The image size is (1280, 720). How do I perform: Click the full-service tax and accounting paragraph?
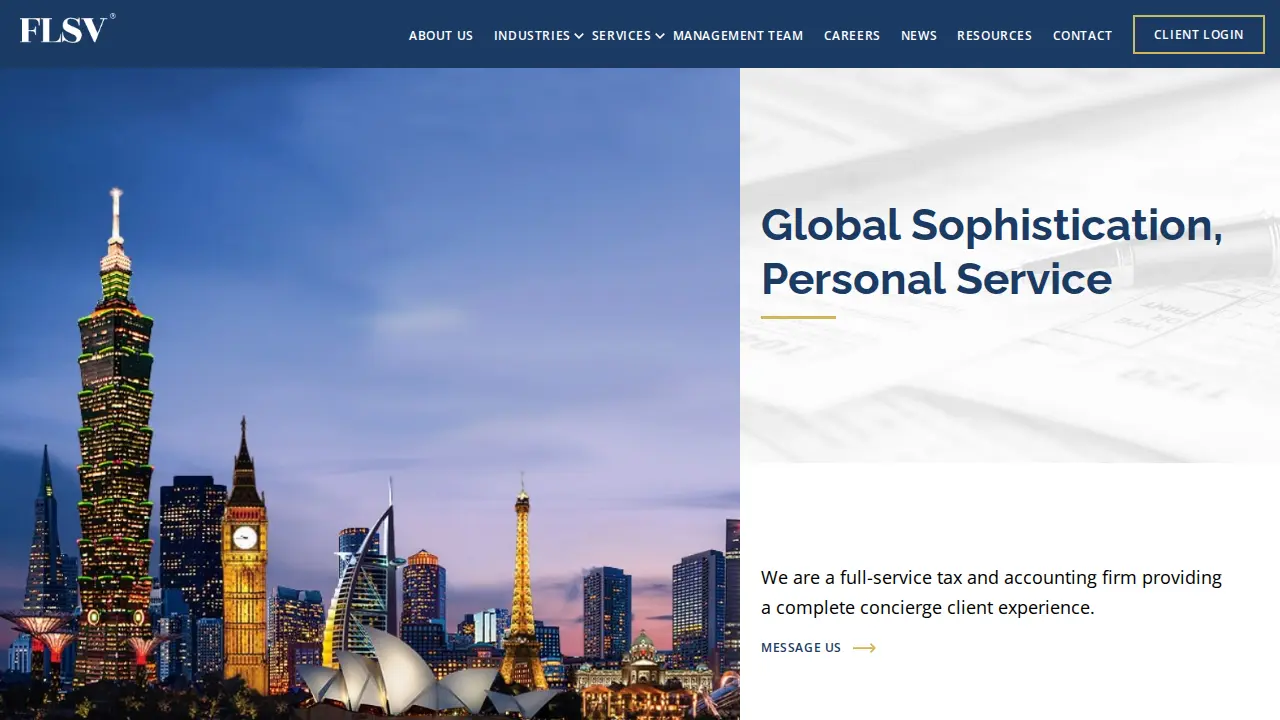[991, 592]
